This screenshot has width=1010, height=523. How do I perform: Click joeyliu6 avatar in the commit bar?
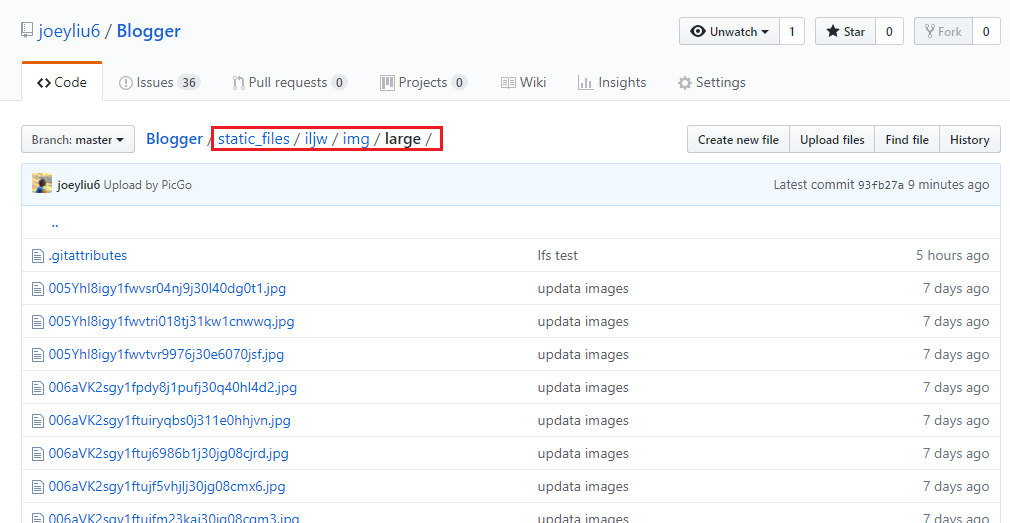tap(42, 184)
